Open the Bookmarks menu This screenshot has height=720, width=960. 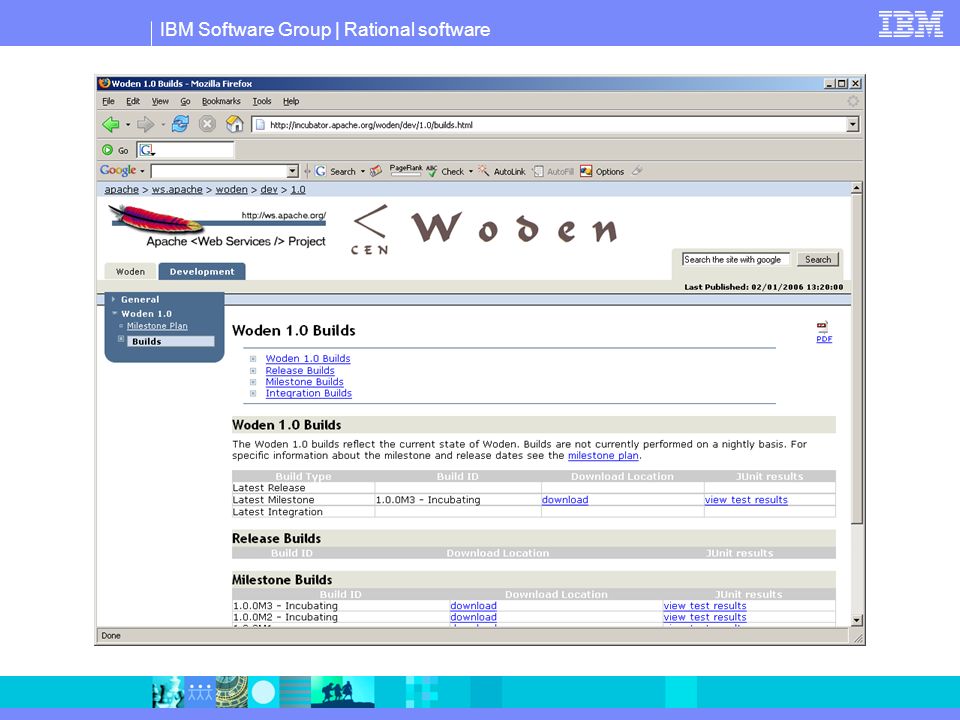221,101
